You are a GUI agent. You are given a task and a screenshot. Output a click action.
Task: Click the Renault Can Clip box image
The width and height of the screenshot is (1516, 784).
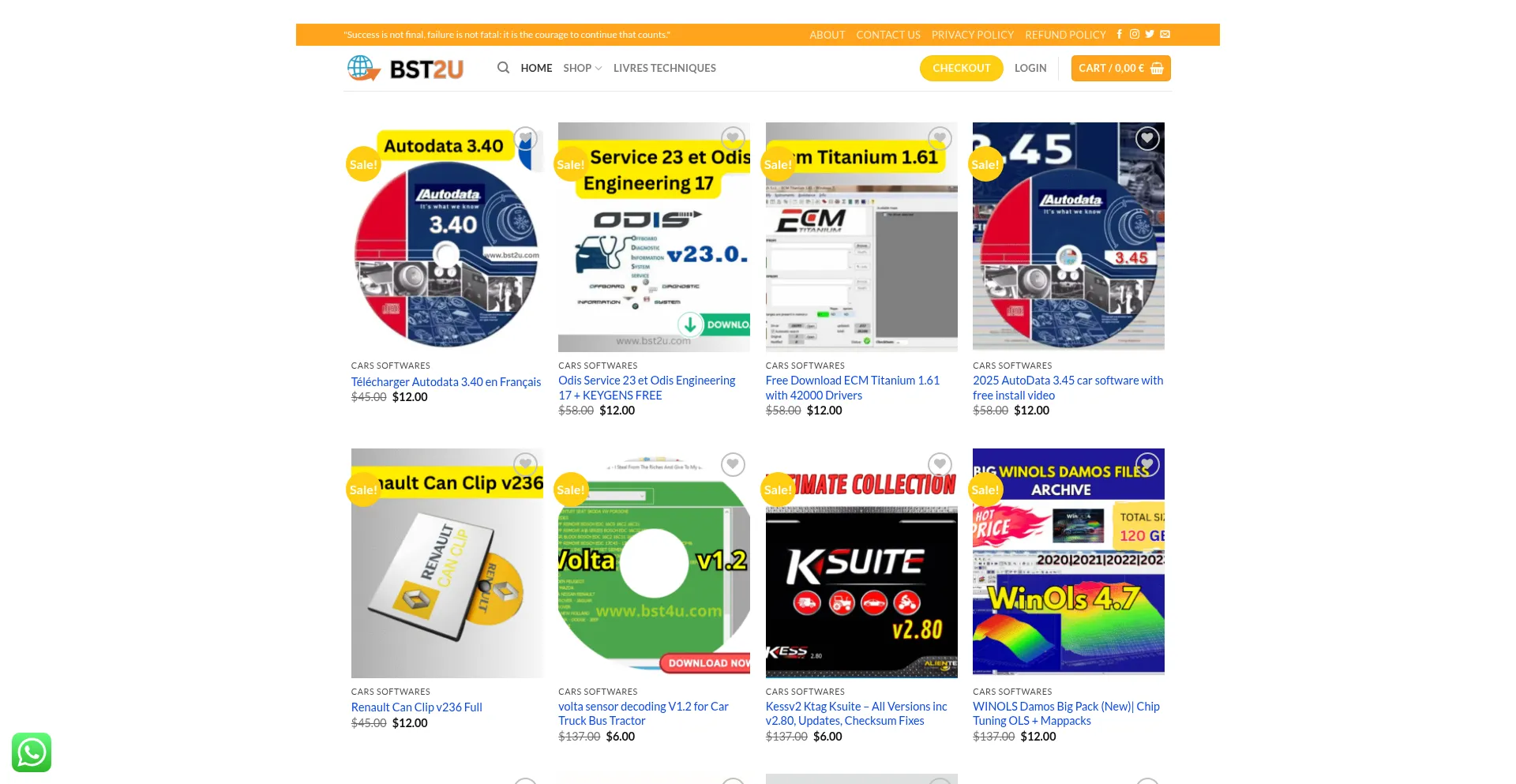pos(447,563)
